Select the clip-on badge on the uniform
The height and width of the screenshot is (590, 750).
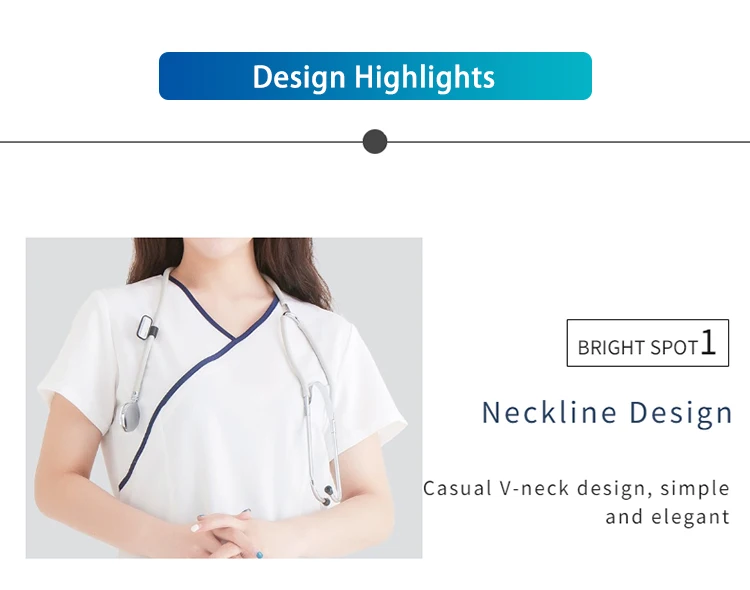click(x=147, y=326)
